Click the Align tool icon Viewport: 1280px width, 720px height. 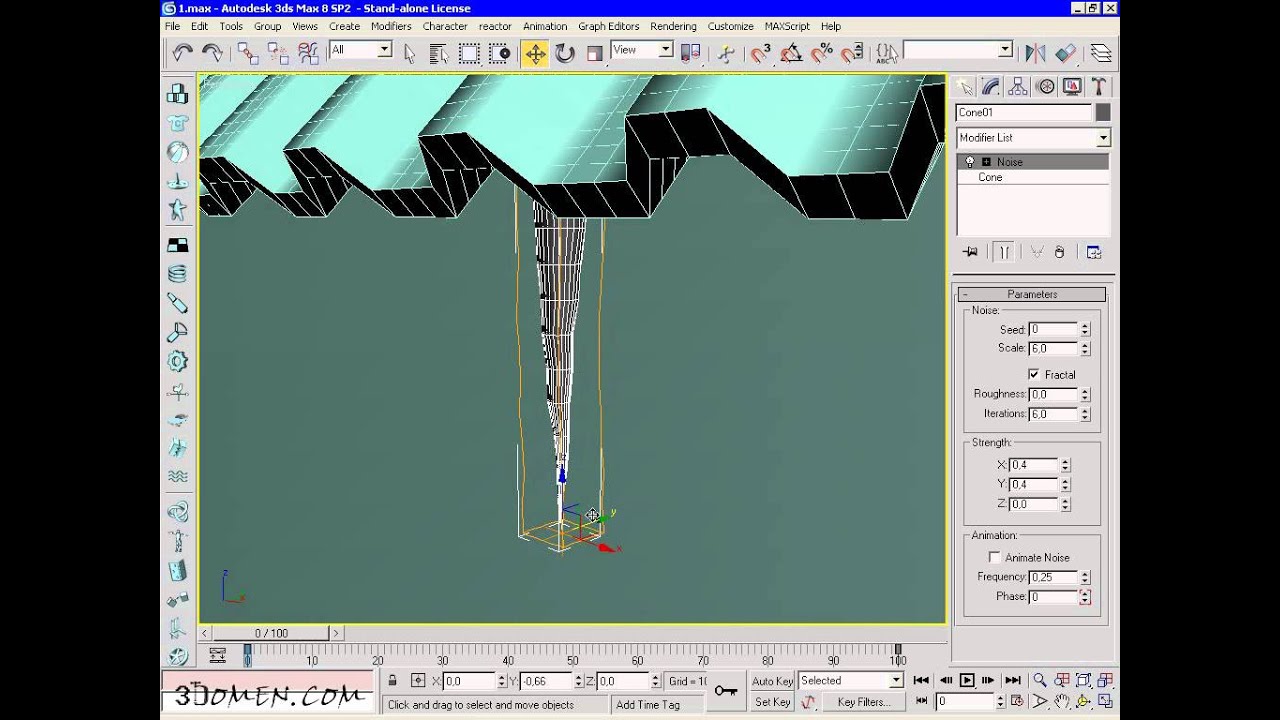click(1066, 53)
